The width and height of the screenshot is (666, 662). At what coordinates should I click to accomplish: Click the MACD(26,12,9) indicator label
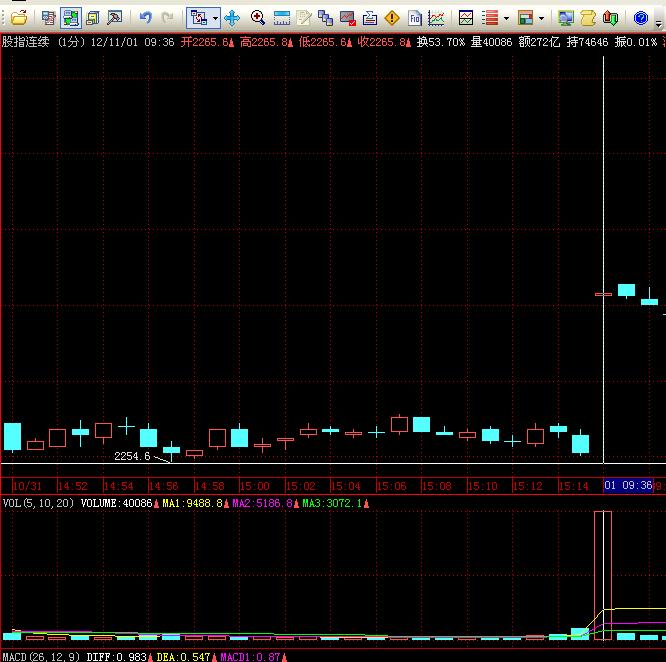pyautogui.click(x=41, y=656)
